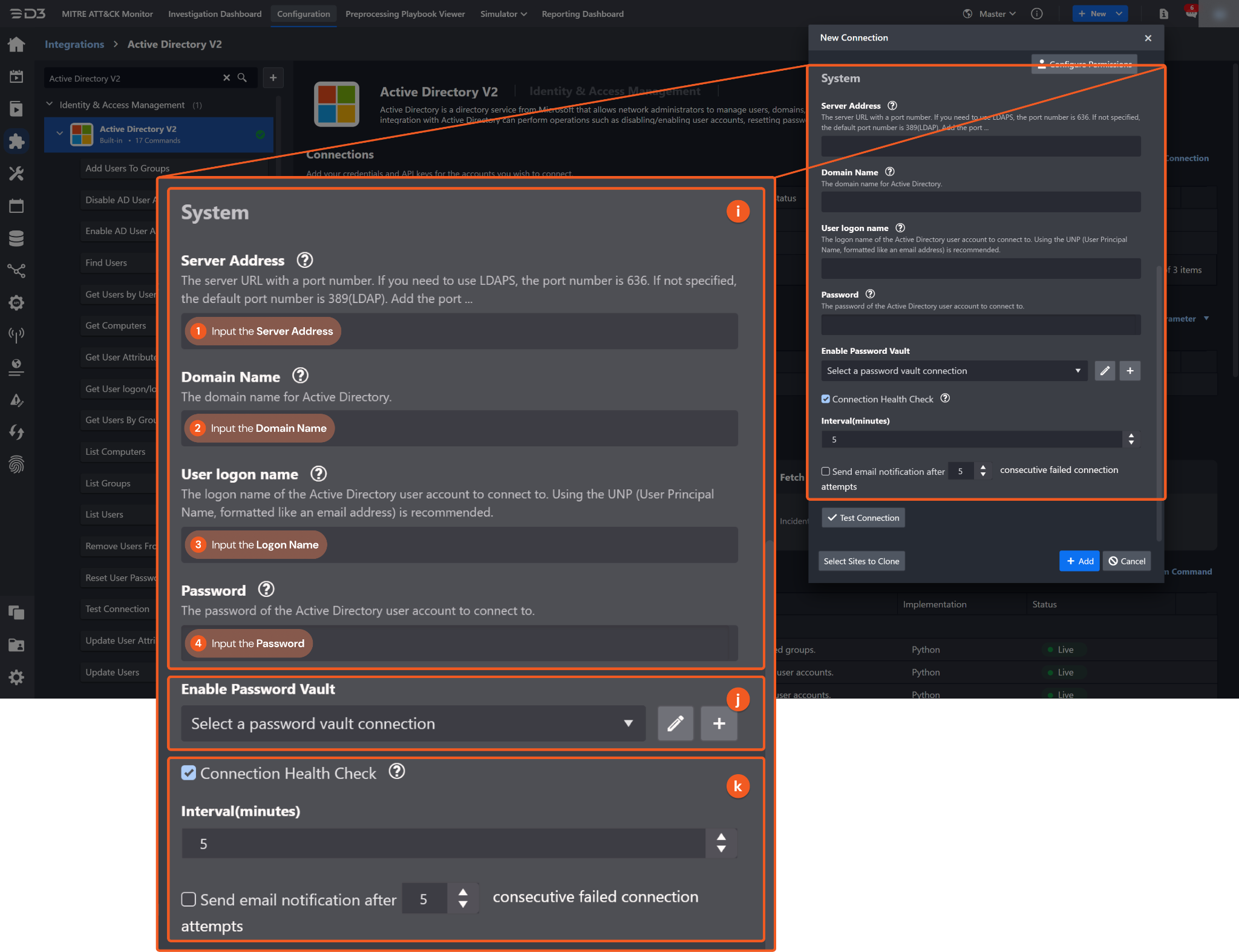
Task: Open the puzzle-piece Integrations icon
Action: [x=16, y=142]
